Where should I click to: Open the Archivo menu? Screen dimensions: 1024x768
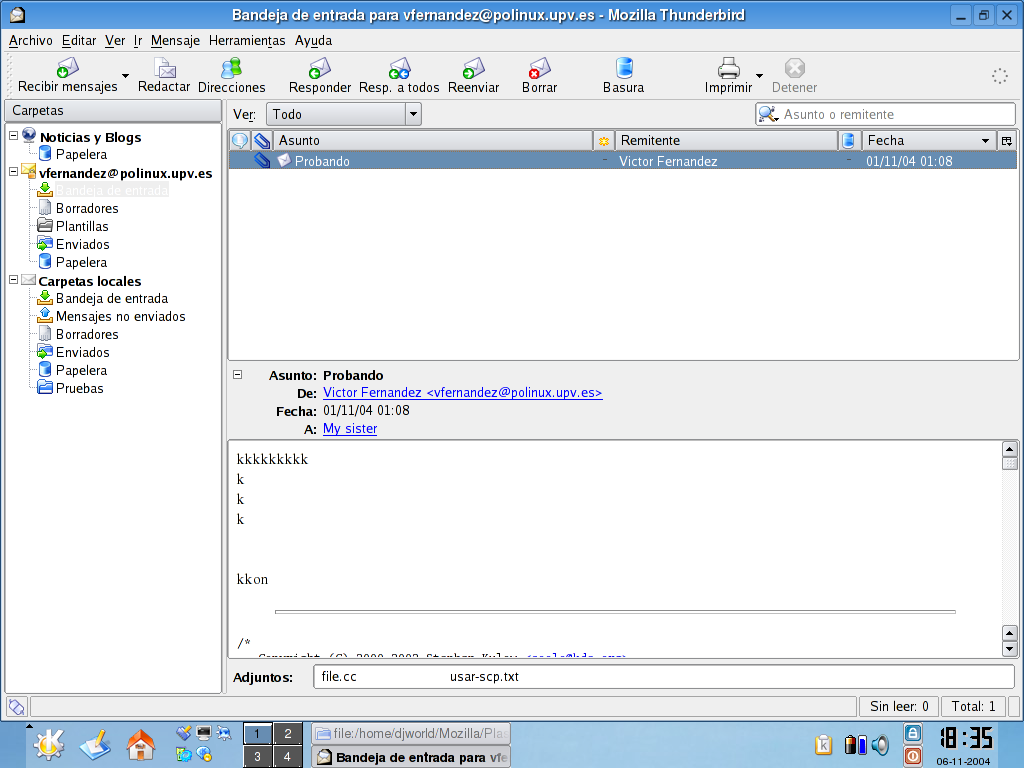click(x=31, y=40)
